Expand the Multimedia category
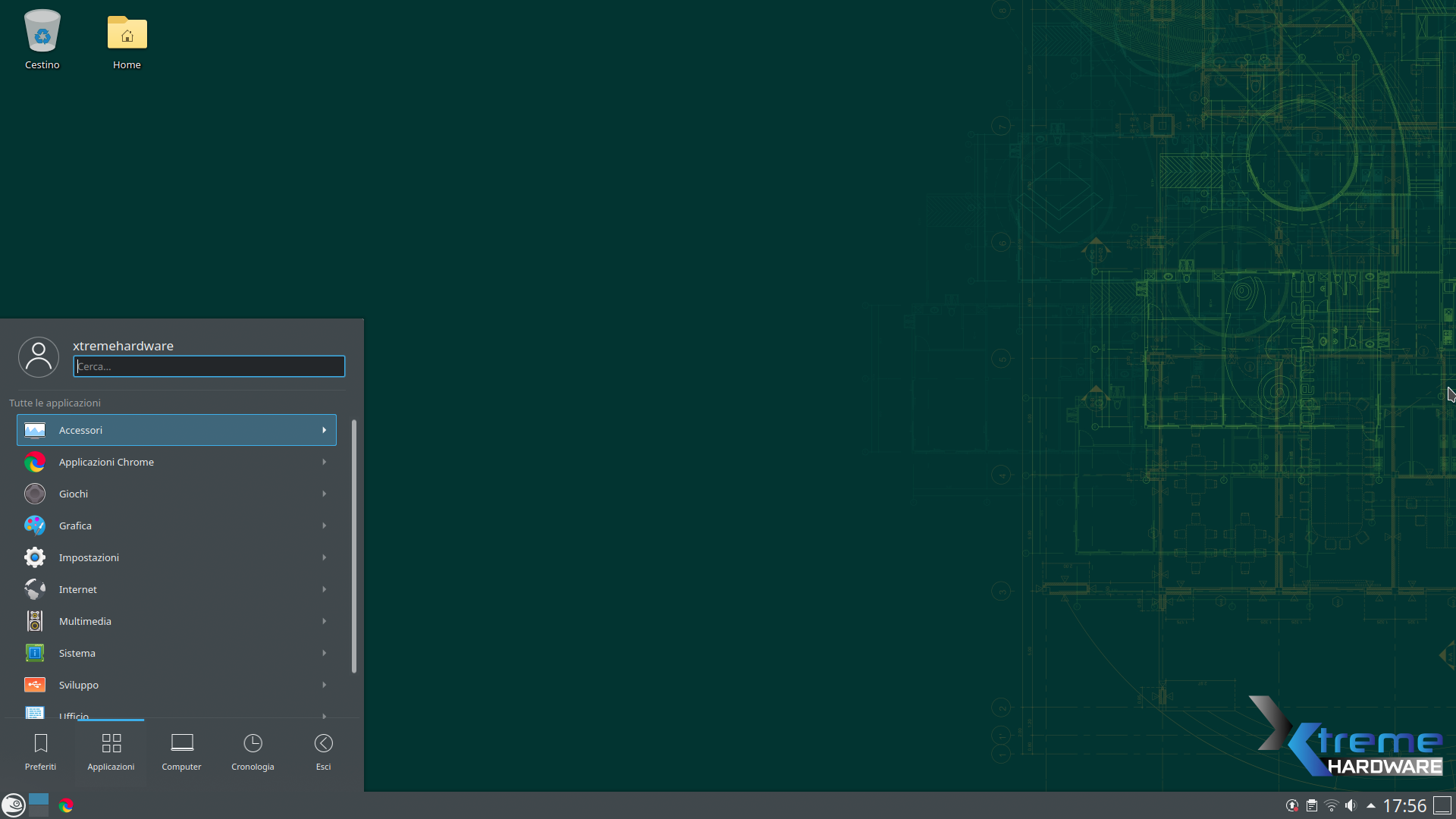 pyautogui.click(x=176, y=621)
